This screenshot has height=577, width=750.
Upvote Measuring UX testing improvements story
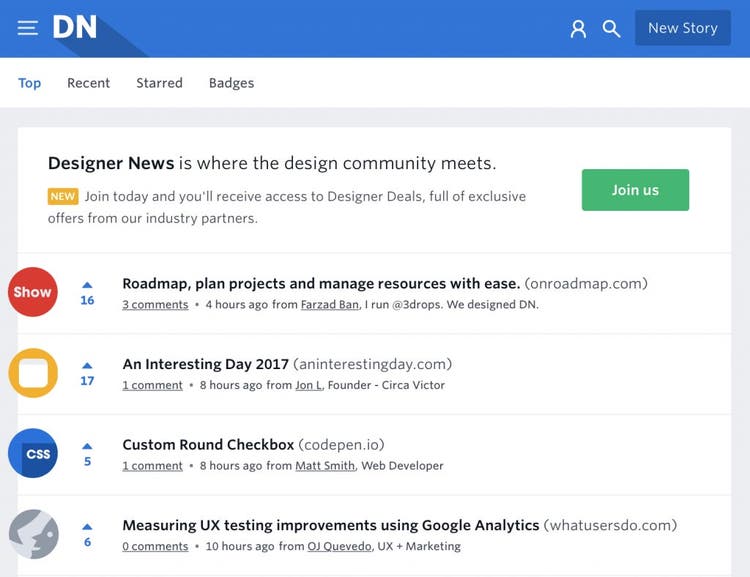(x=87, y=527)
